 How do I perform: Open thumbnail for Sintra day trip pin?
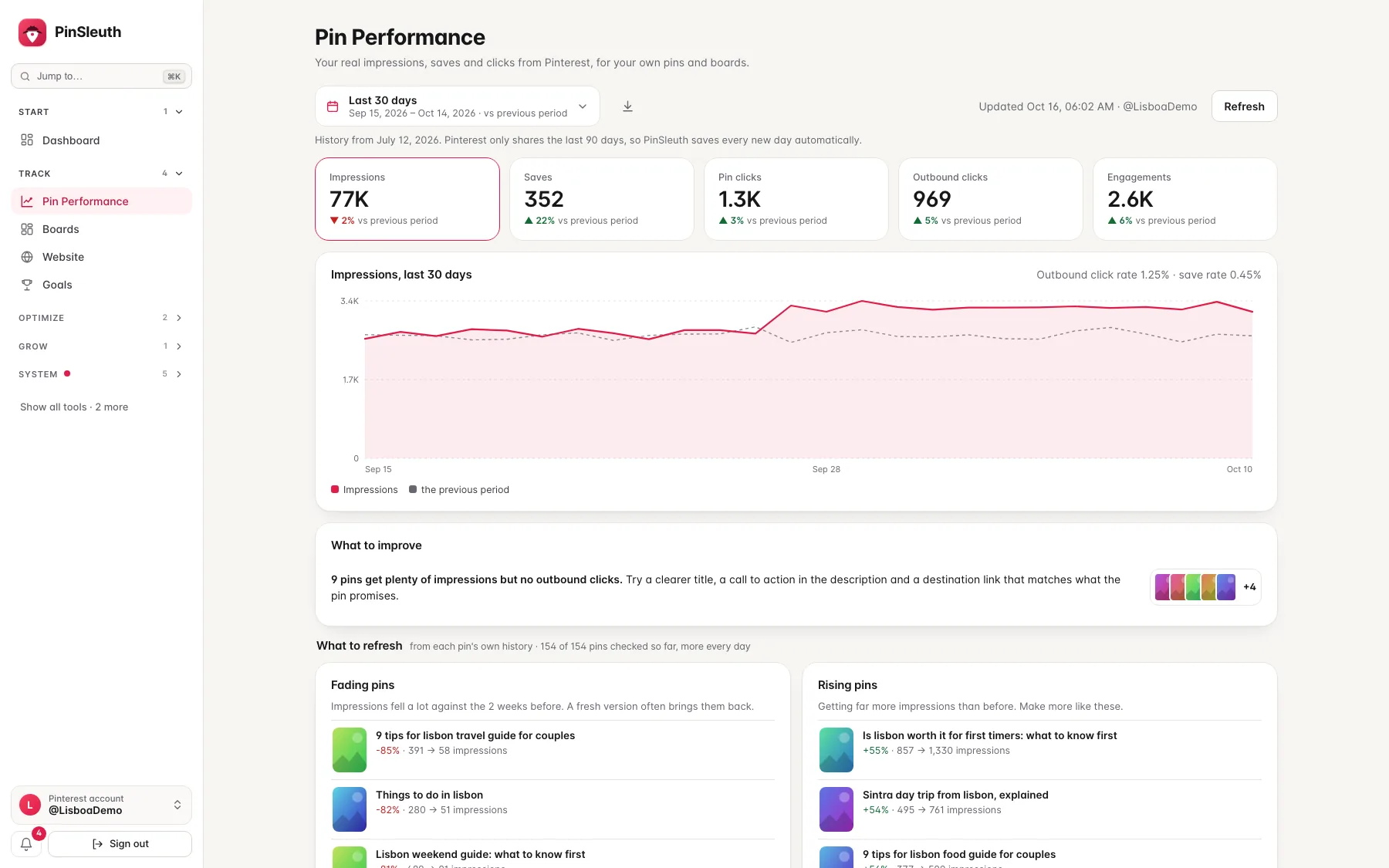(836, 809)
